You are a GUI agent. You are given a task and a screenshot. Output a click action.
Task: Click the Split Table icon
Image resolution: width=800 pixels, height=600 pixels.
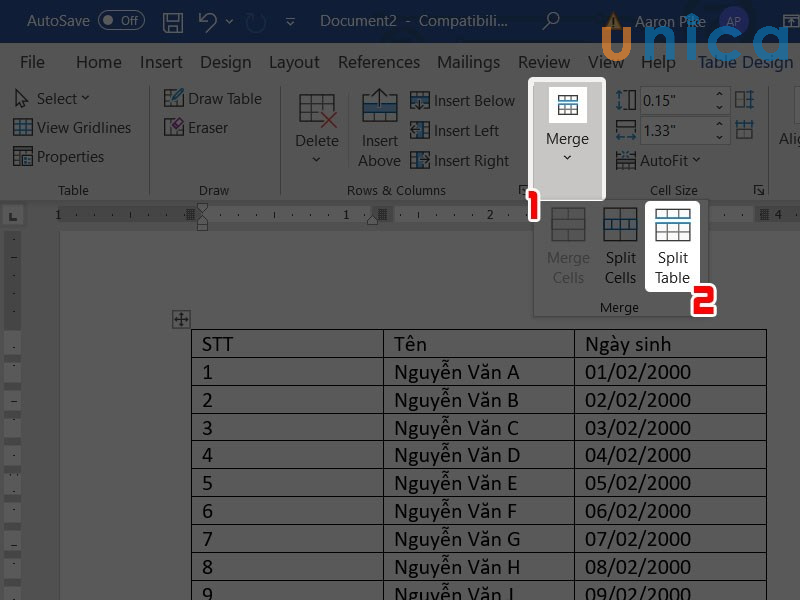coord(672,247)
